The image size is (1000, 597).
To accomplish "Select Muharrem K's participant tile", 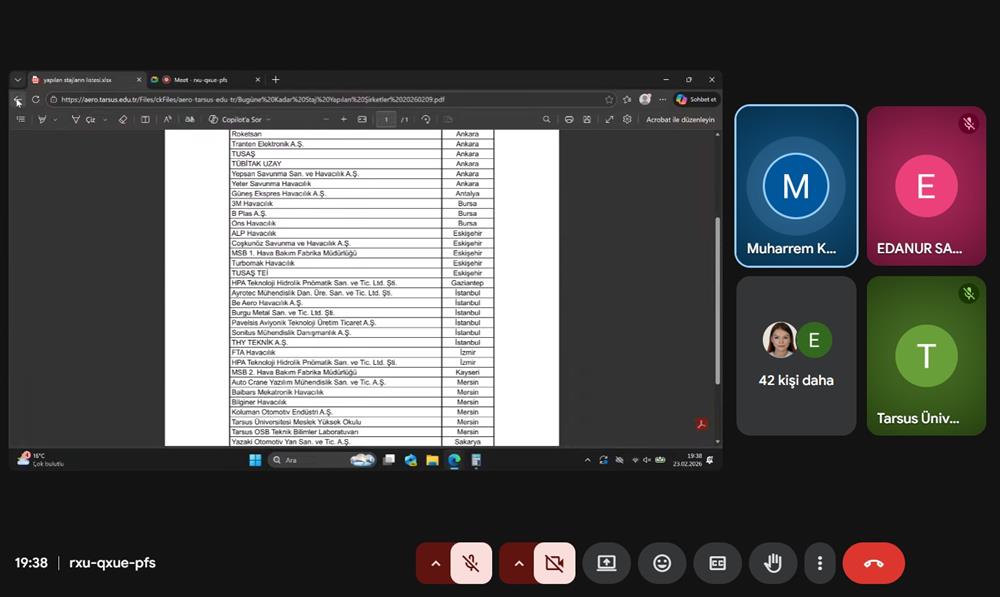I will (x=796, y=186).
